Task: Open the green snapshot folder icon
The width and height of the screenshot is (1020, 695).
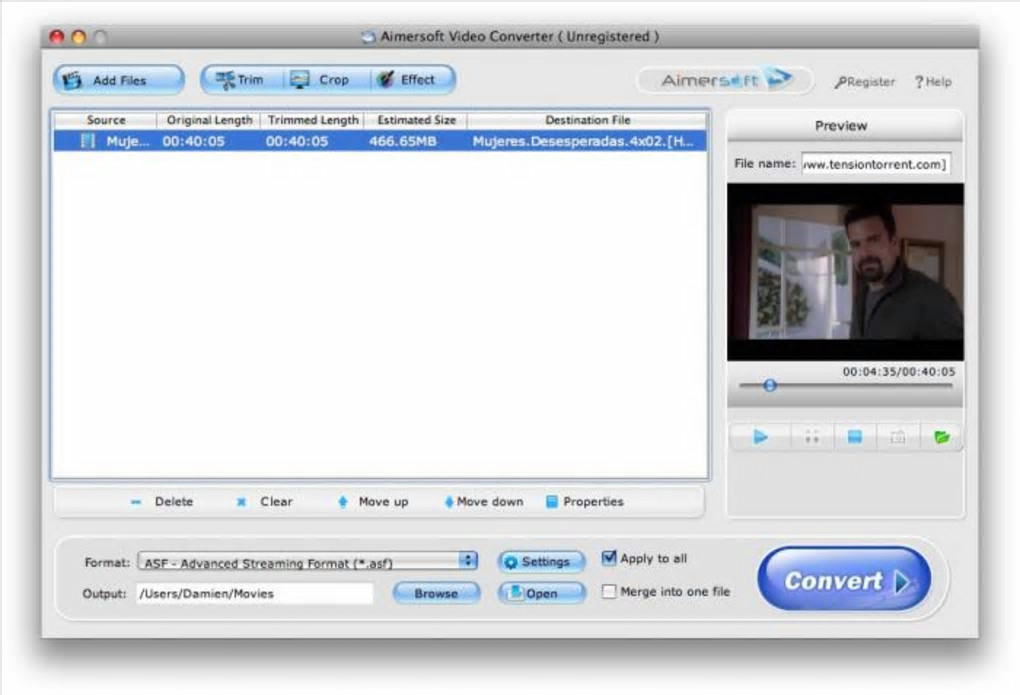Action: coord(941,437)
